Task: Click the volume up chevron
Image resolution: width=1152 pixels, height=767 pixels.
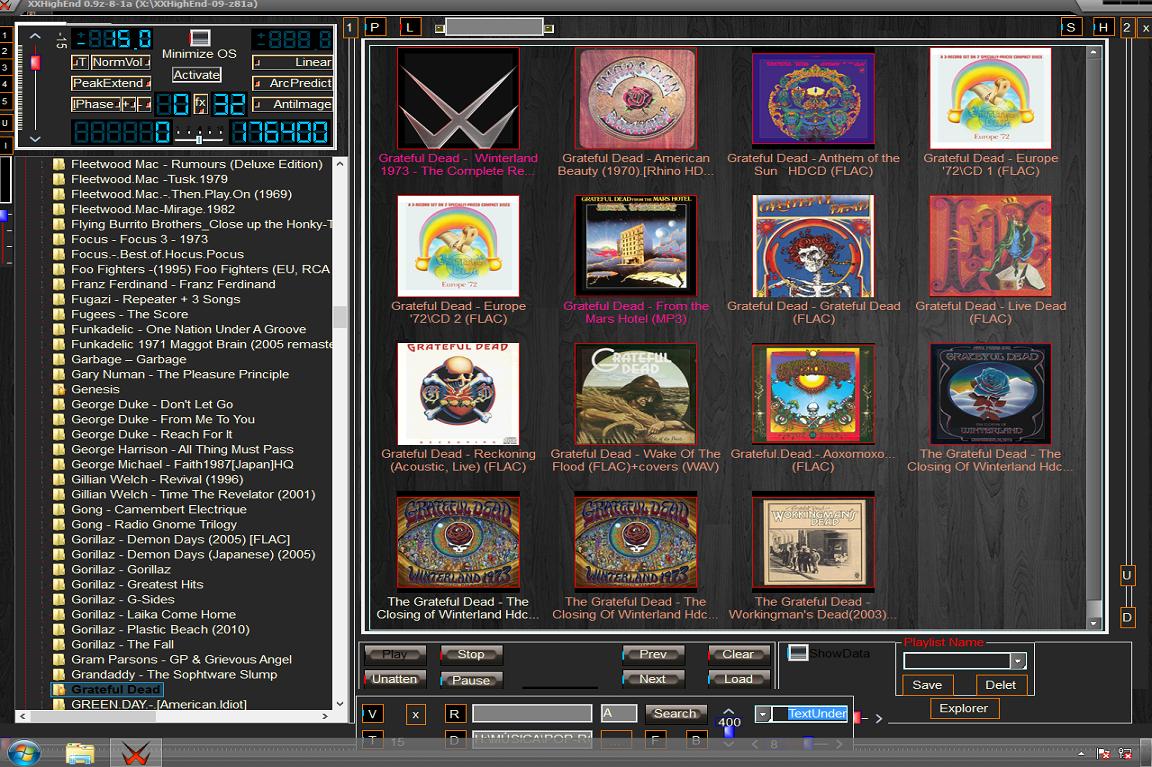Action: tap(35, 36)
